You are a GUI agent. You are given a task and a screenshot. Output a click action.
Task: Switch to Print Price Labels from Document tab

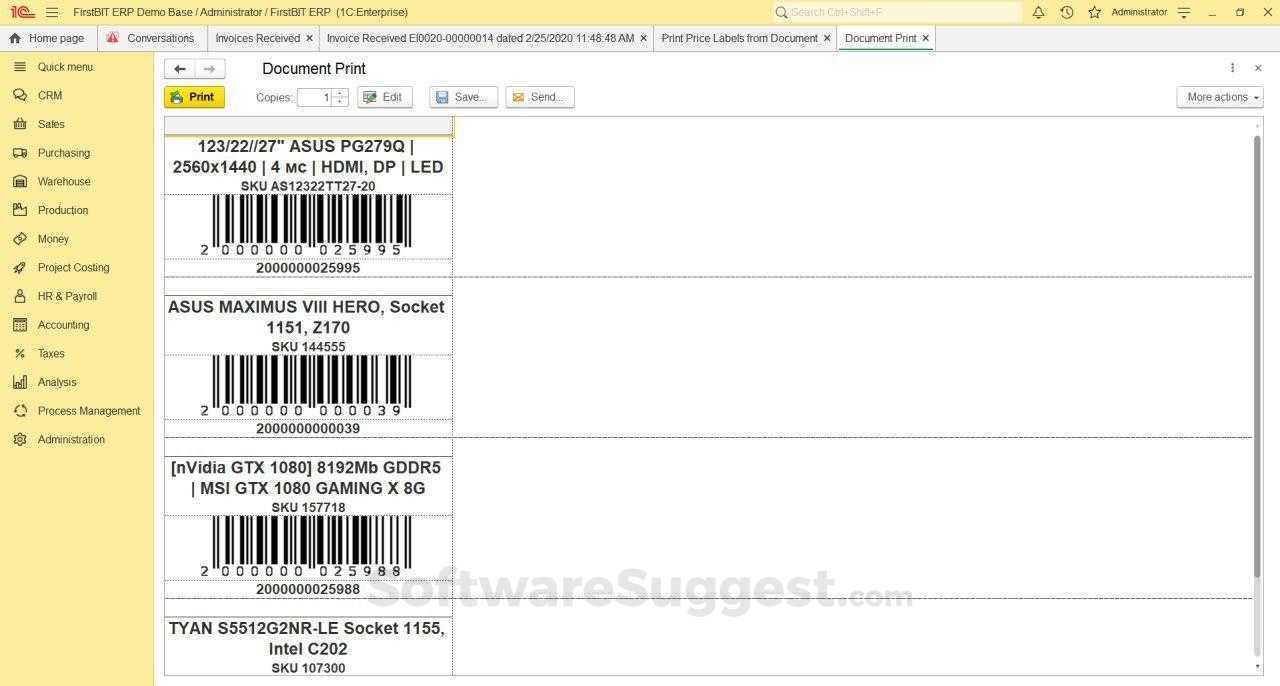[x=739, y=38]
